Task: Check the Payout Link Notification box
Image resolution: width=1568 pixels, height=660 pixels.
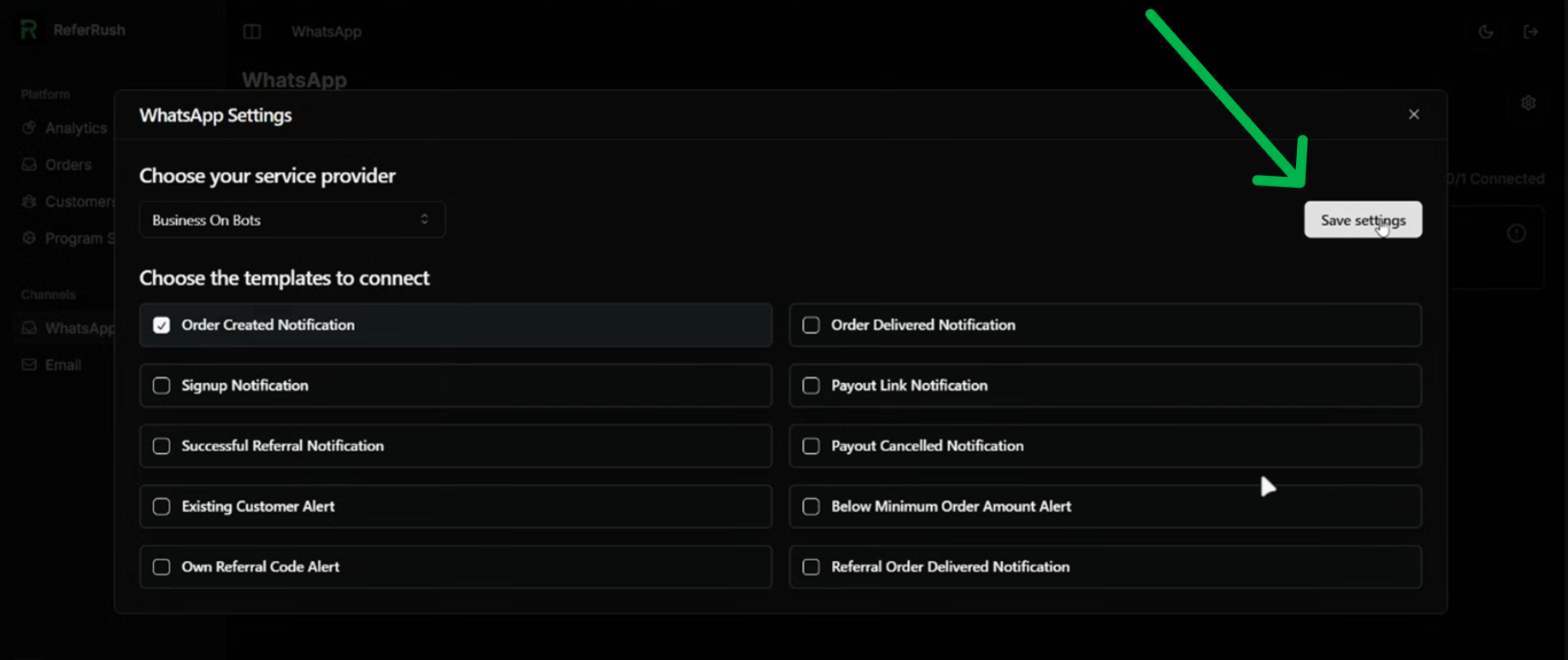Action: [x=811, y=386]
